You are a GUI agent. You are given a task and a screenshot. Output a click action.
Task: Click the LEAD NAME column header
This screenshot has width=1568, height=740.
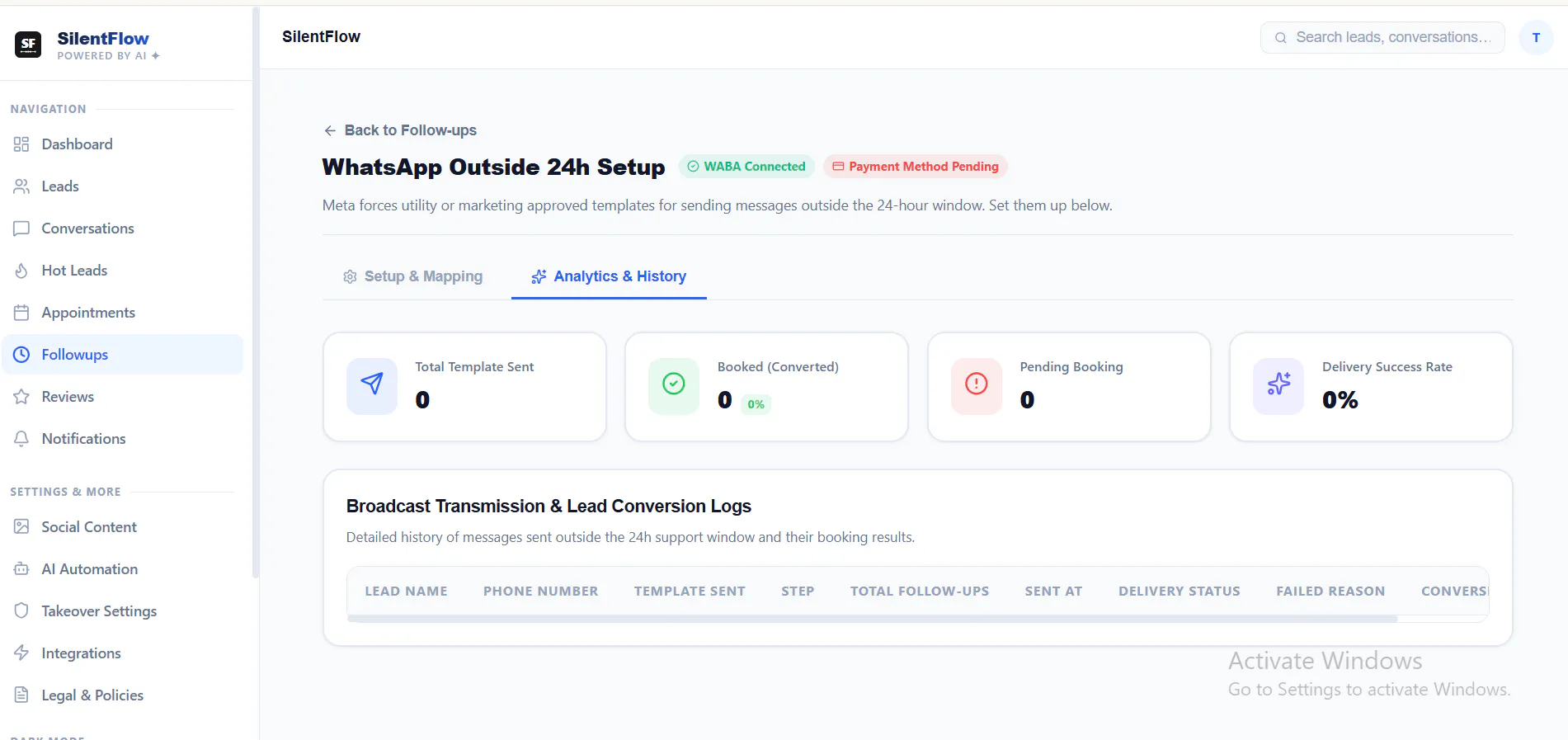point(406,592)
